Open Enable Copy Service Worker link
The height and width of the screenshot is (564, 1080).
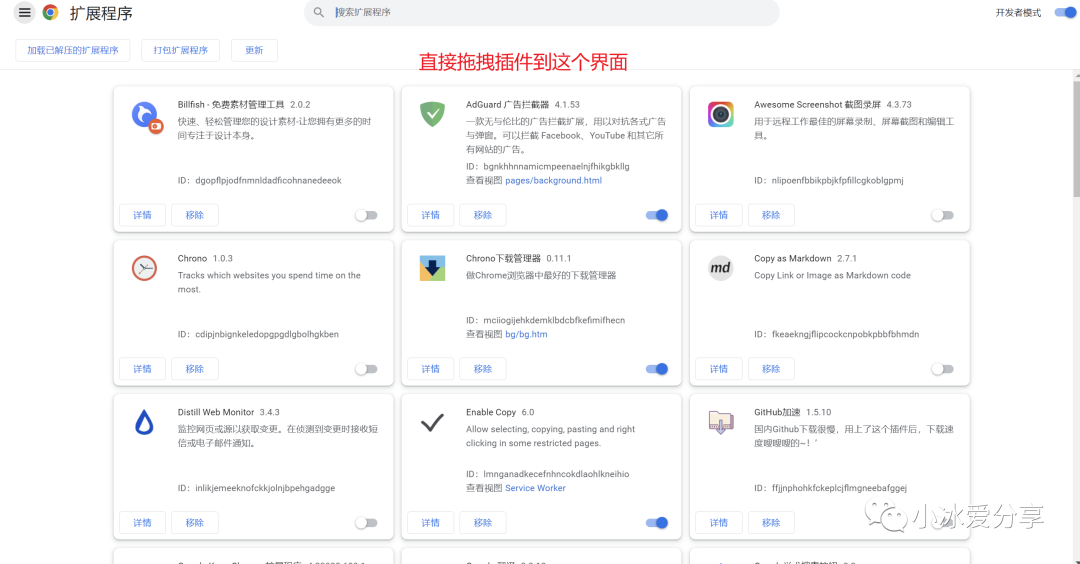click(535, 488)
